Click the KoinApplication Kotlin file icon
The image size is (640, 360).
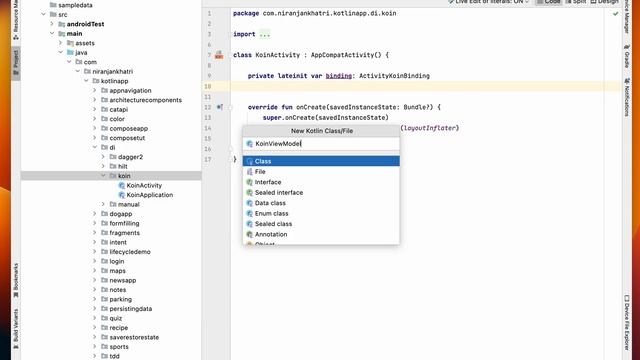click(x=121, y=195)
